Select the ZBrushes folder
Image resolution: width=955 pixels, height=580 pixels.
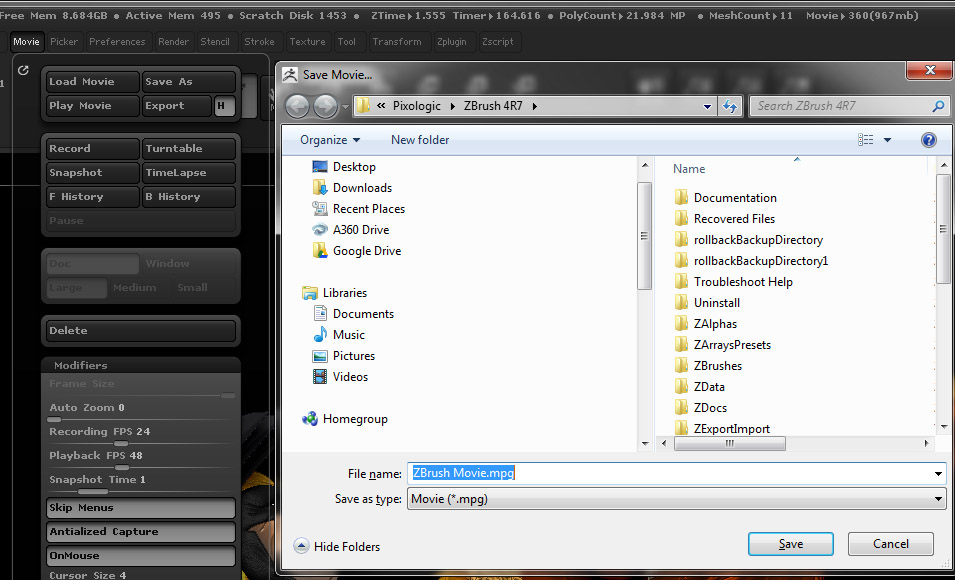708,366
